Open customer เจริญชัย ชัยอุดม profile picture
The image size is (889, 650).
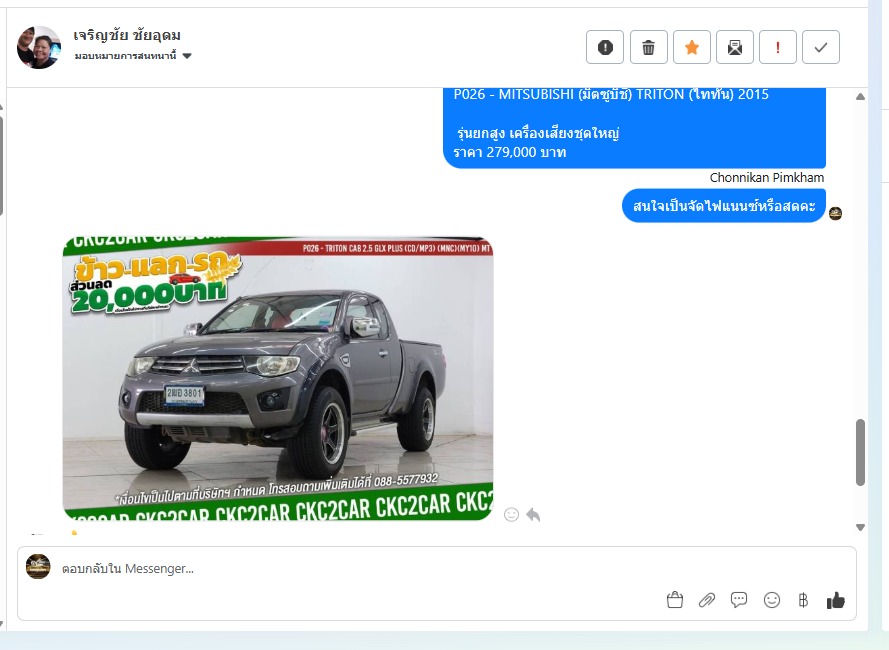click(39, 48)
